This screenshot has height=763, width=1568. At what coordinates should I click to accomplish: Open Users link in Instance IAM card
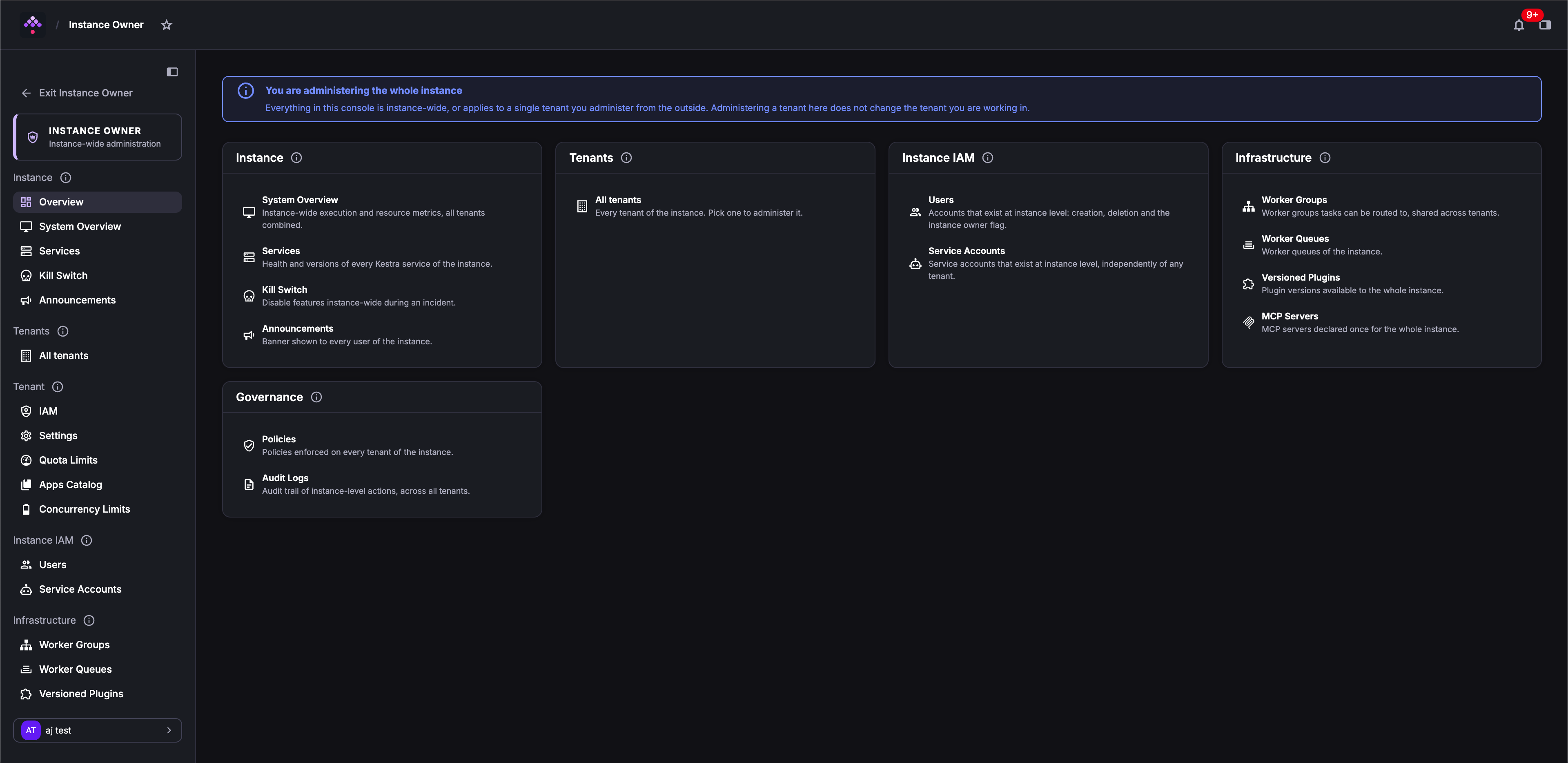(940, 200)
